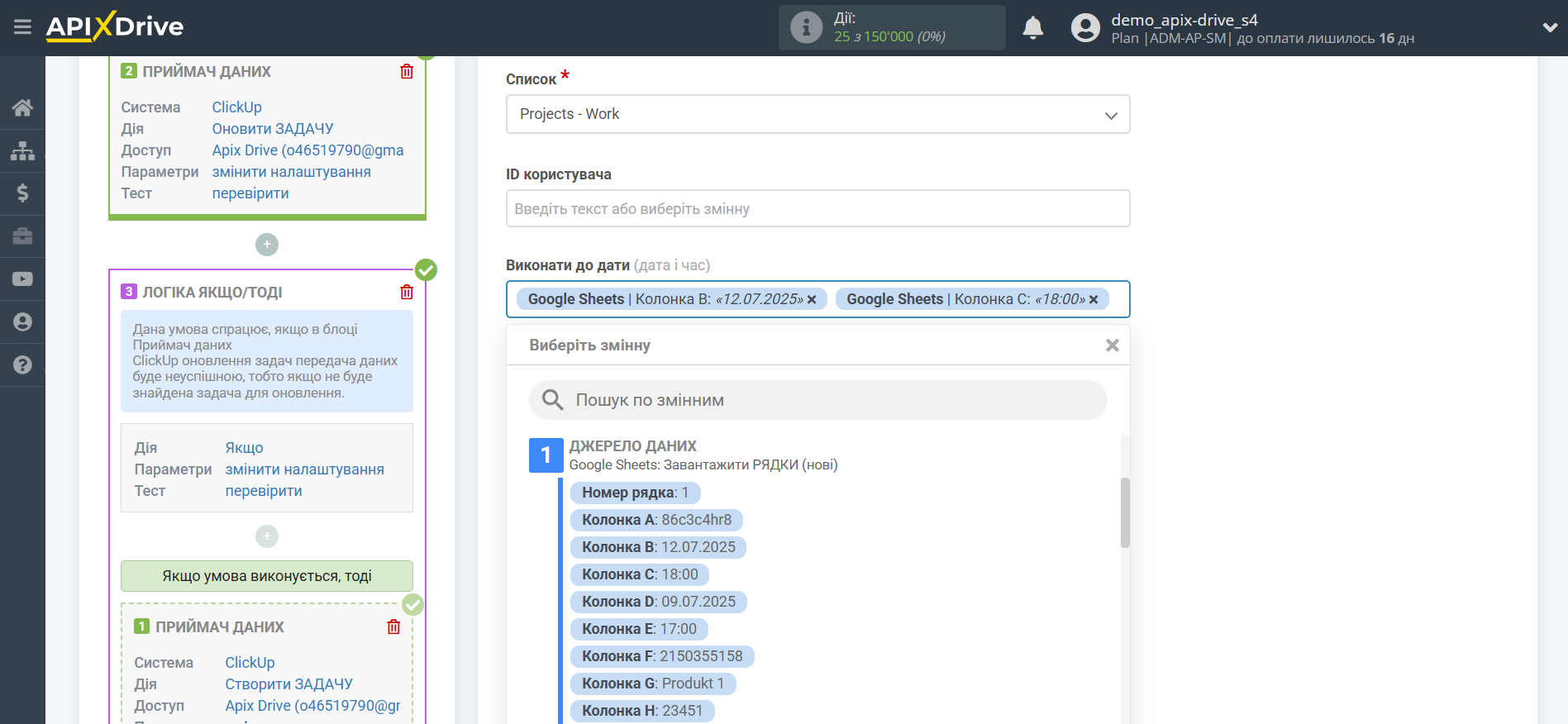Click перевірити link in block 2
Viewport: 1568px width, 724px height.
250,193
